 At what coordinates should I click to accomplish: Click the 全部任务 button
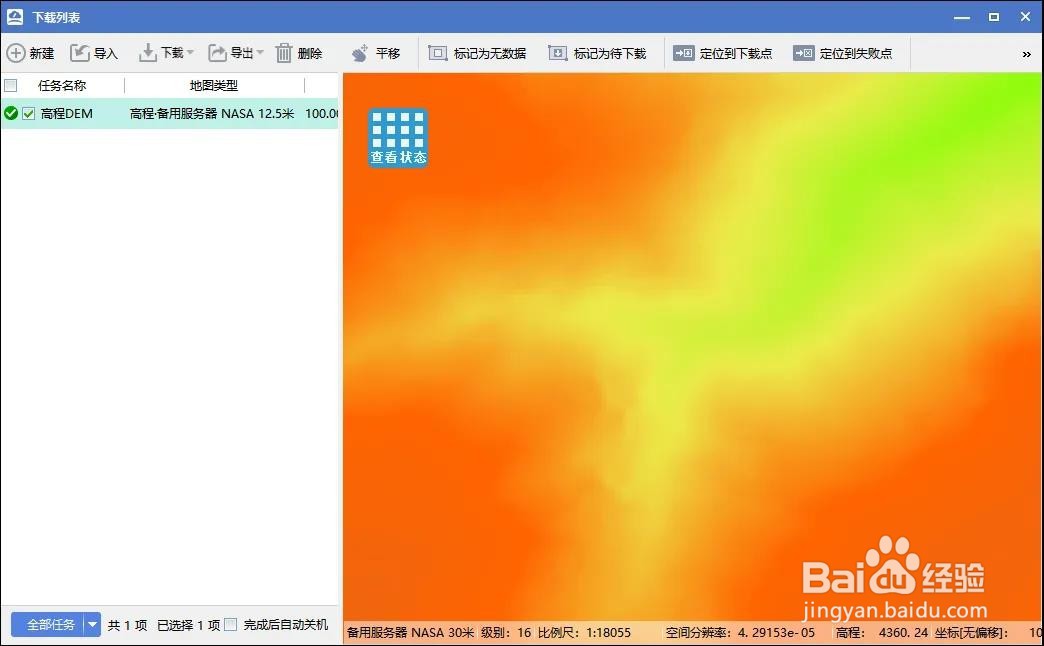(x=47, y=625)
